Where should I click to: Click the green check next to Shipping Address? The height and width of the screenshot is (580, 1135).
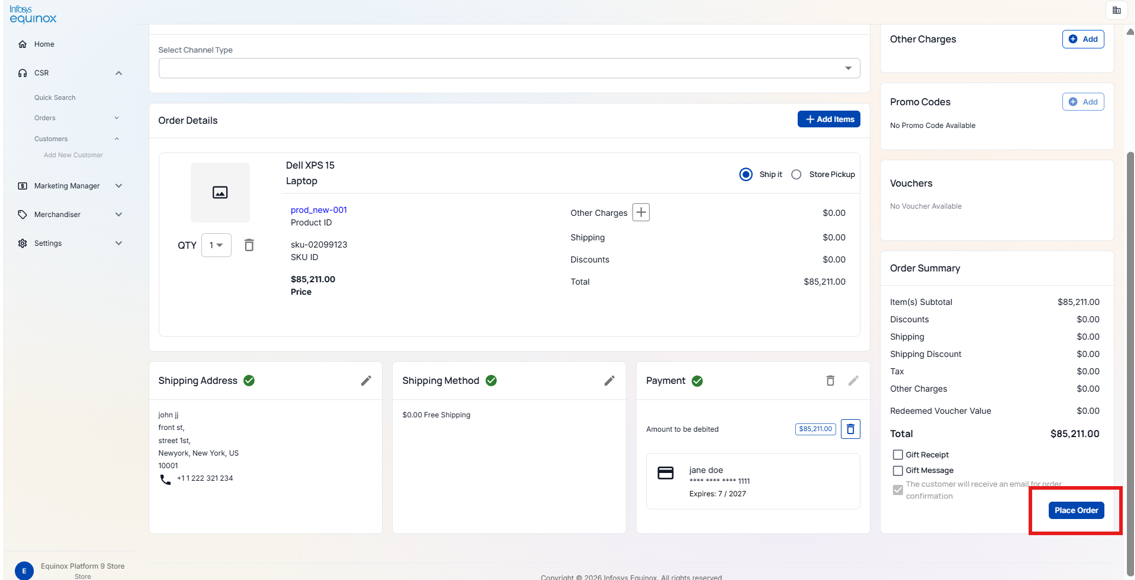pyautogui.click(x=249, y=380)
